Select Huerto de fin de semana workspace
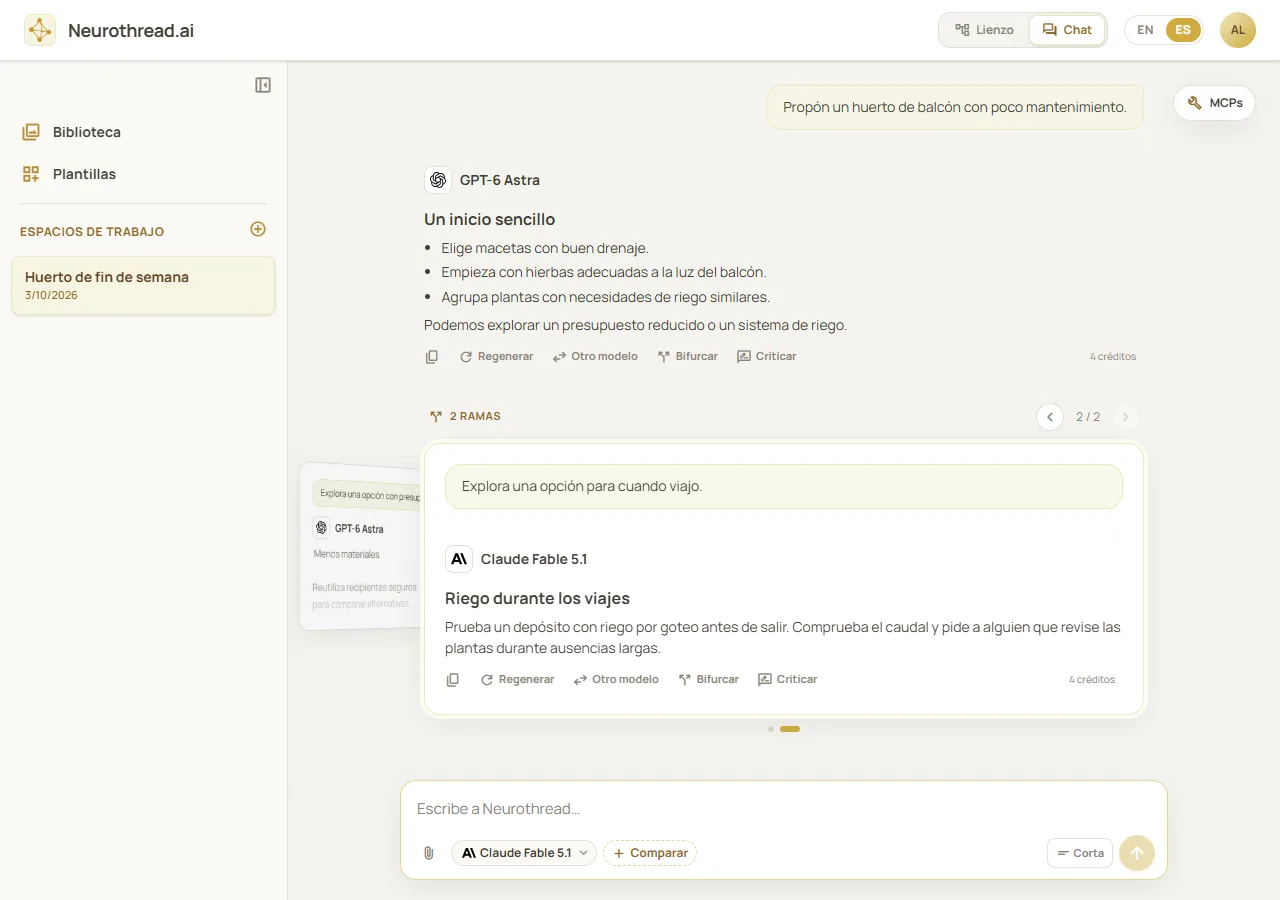This screenshot has width=1280, height=900. [143, 285]
